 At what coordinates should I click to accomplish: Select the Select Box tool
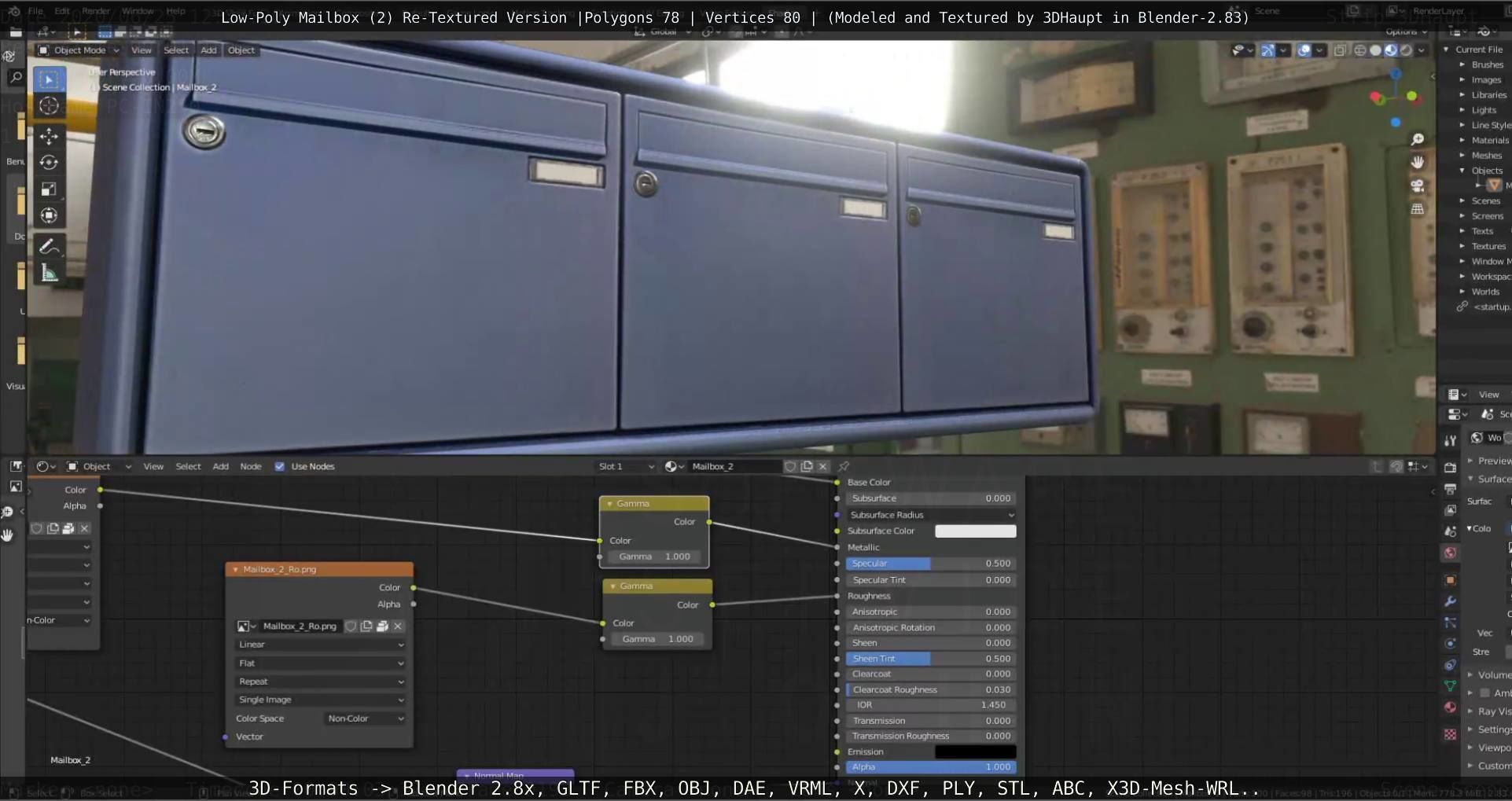click(49, 79)
